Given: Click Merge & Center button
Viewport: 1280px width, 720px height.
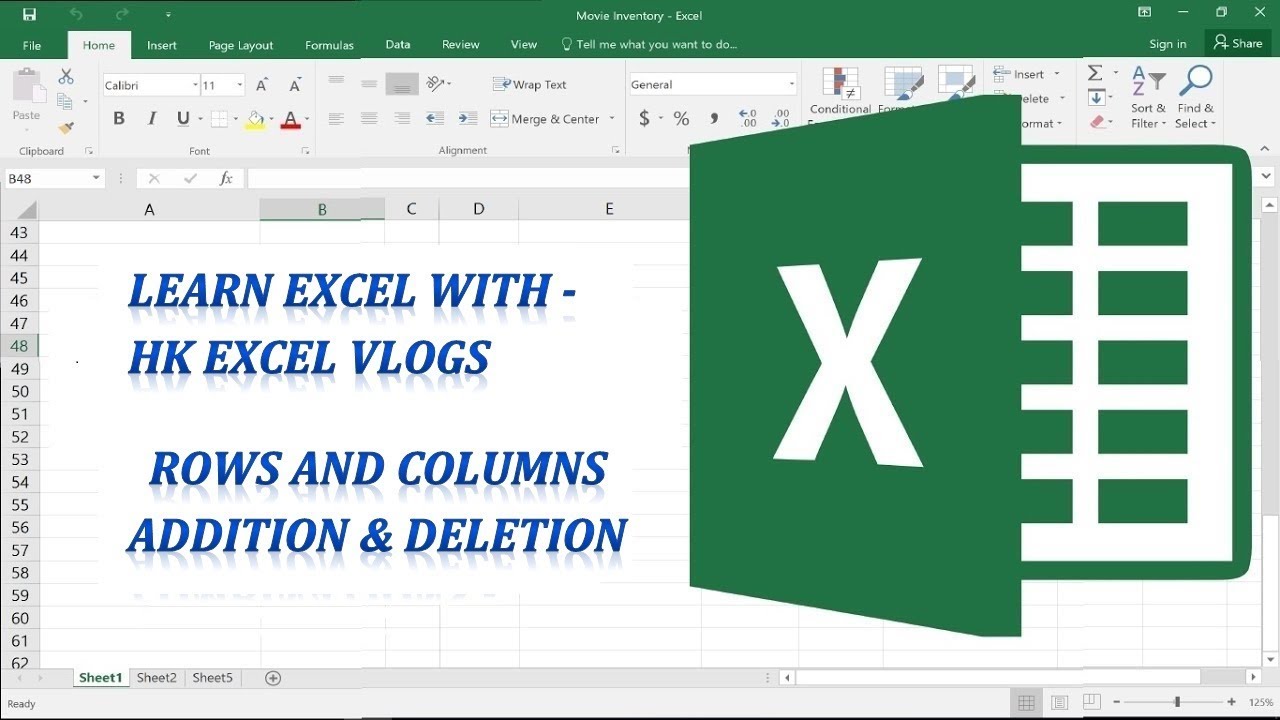Looking at the screenshot, I should coord(546,119).
